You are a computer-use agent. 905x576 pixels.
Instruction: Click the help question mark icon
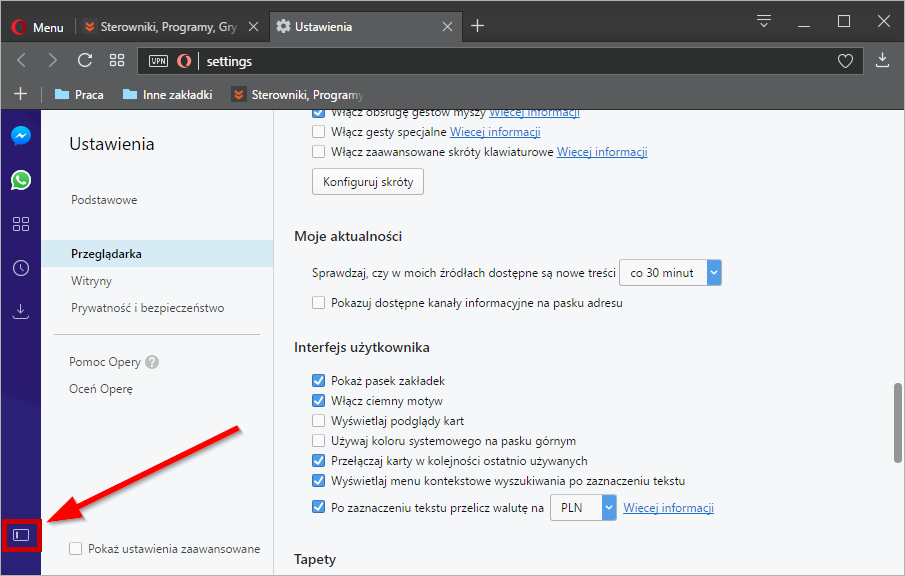pyautogui.click(x=152, y=362)
